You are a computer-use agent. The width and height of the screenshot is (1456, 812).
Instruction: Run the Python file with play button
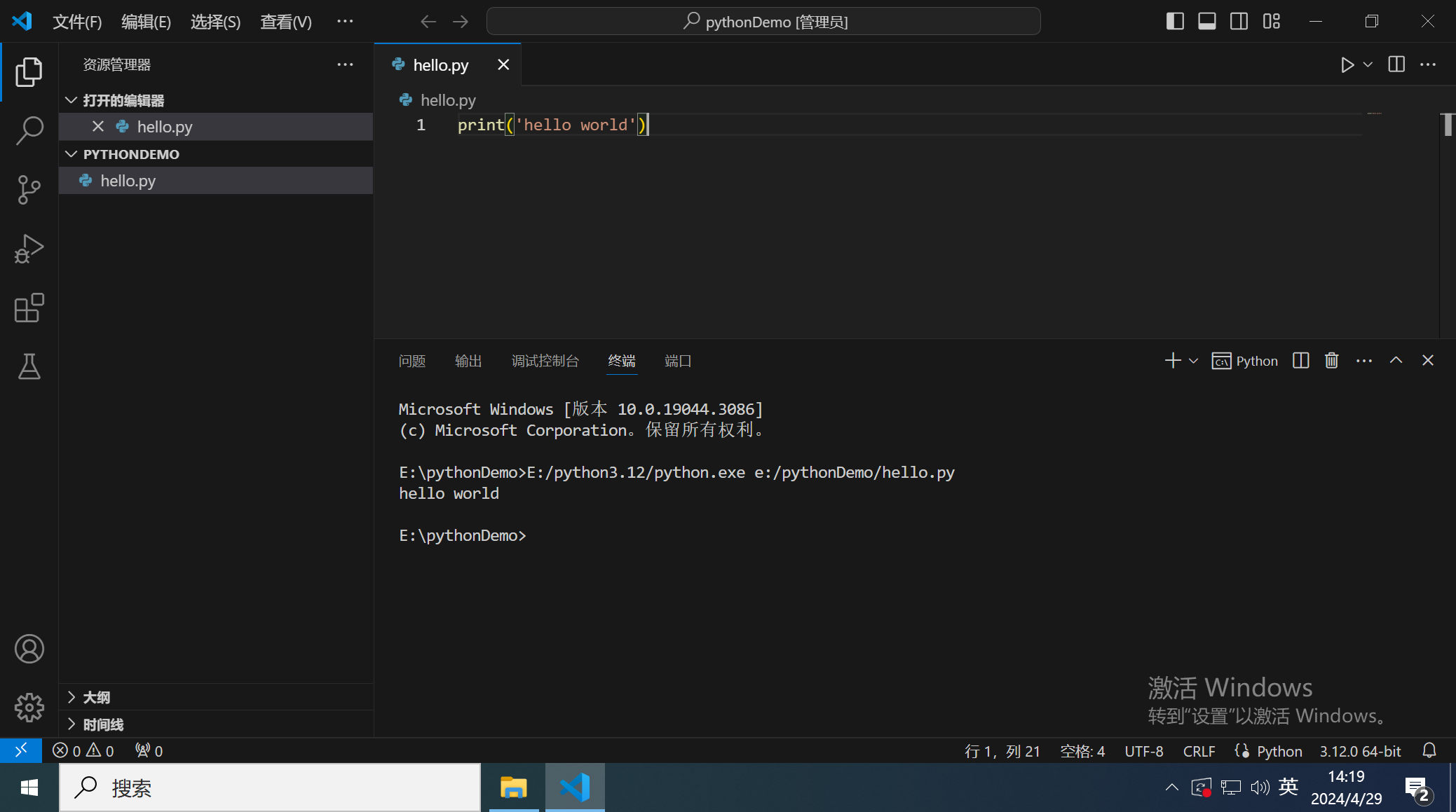[1347, 65]
